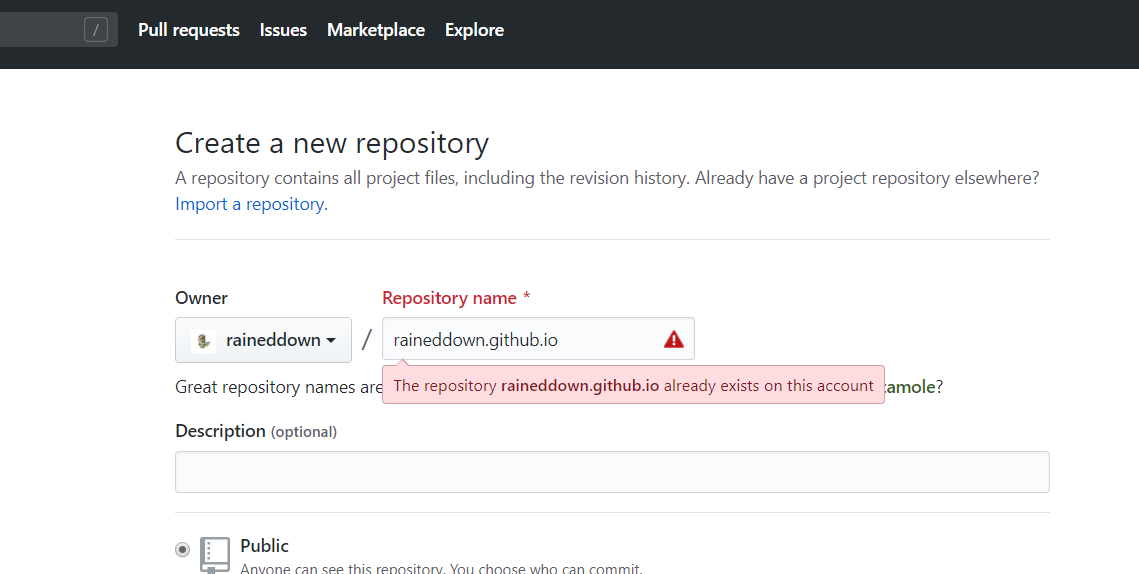Screen dimensions: 1139x574
Task: Click the Description optional text box
Action: tap(612, 472)
